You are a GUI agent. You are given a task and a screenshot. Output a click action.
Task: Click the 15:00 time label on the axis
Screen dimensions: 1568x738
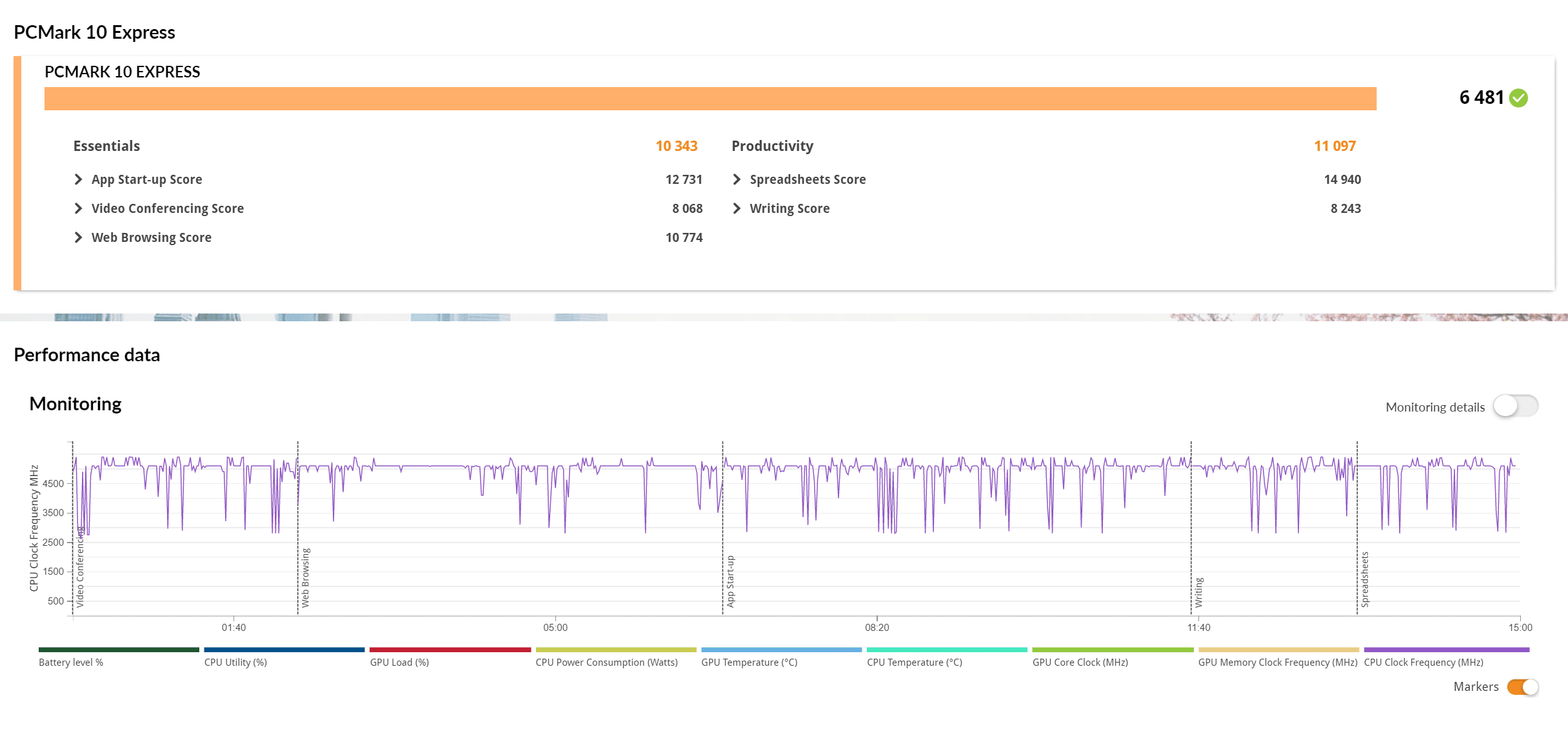[x=1520, y=627]
